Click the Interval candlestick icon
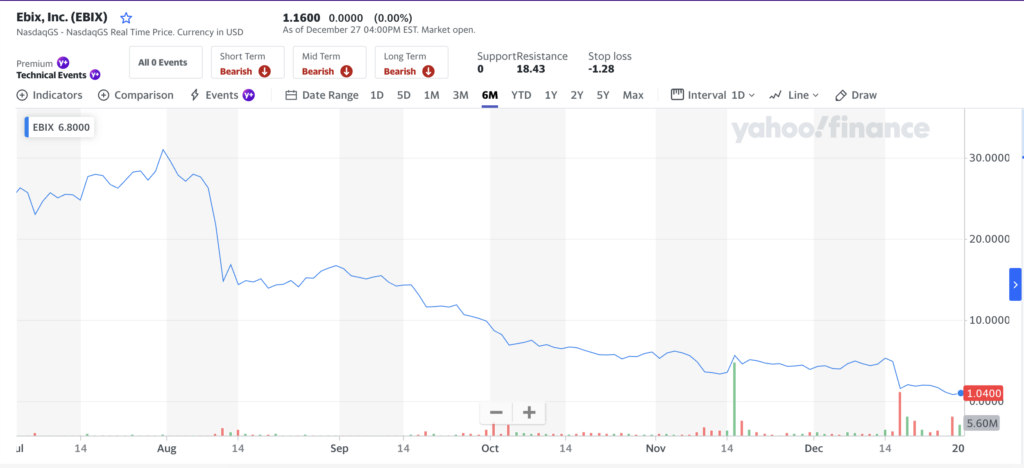 [677, 95]
